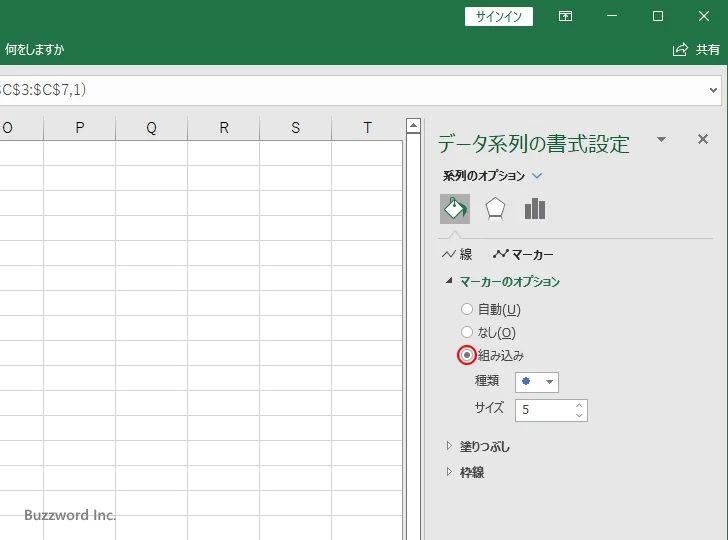
Task: Select column header T
Action: tap(367, 127)
